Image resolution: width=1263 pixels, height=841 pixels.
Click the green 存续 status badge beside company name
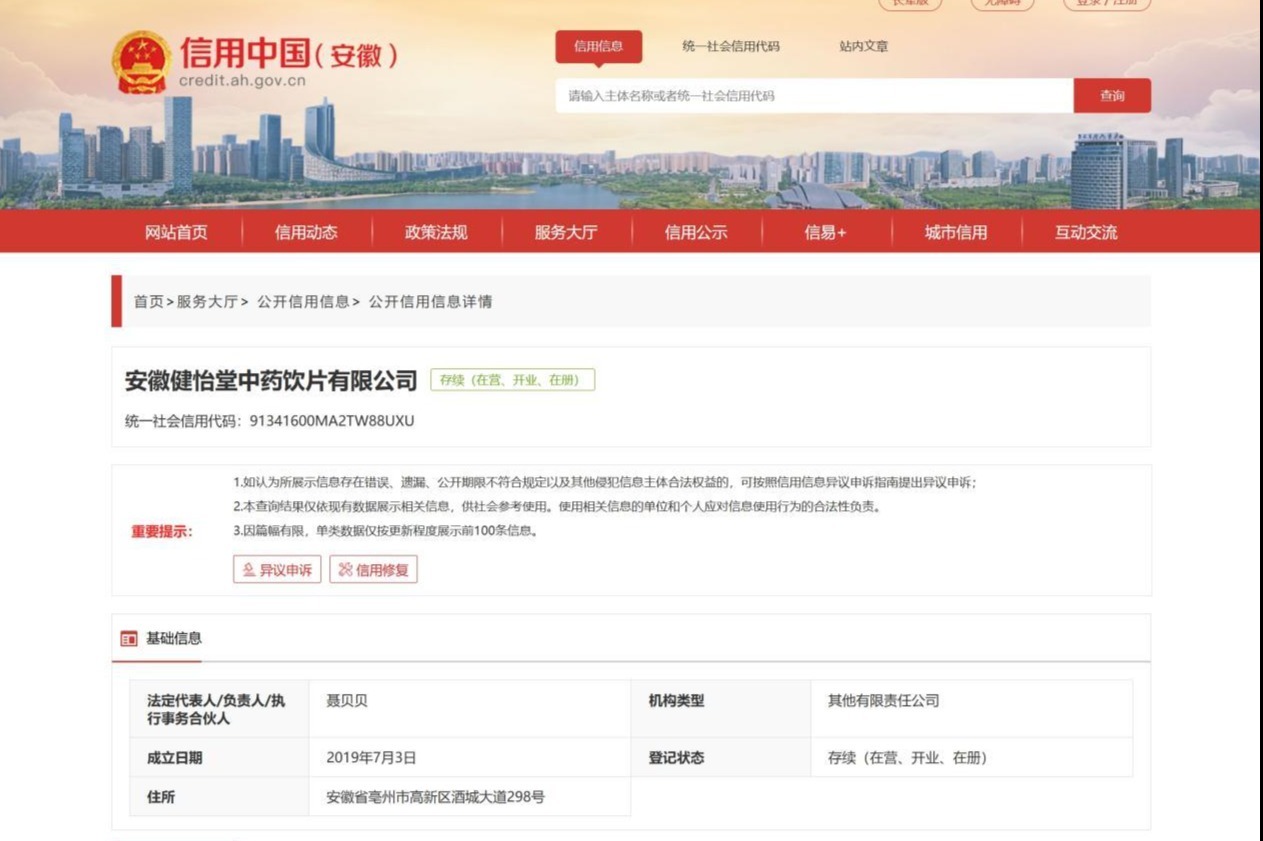[x=512, y=380]
